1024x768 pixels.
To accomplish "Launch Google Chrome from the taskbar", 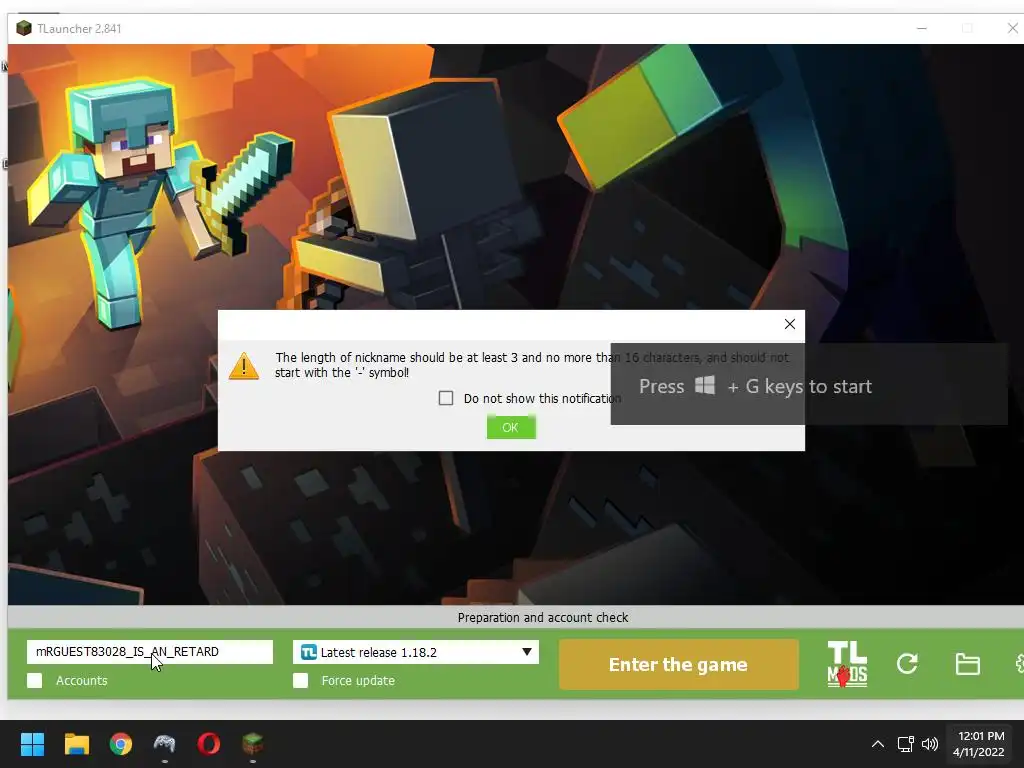I will pyautogui.click(x=121, y=744).
